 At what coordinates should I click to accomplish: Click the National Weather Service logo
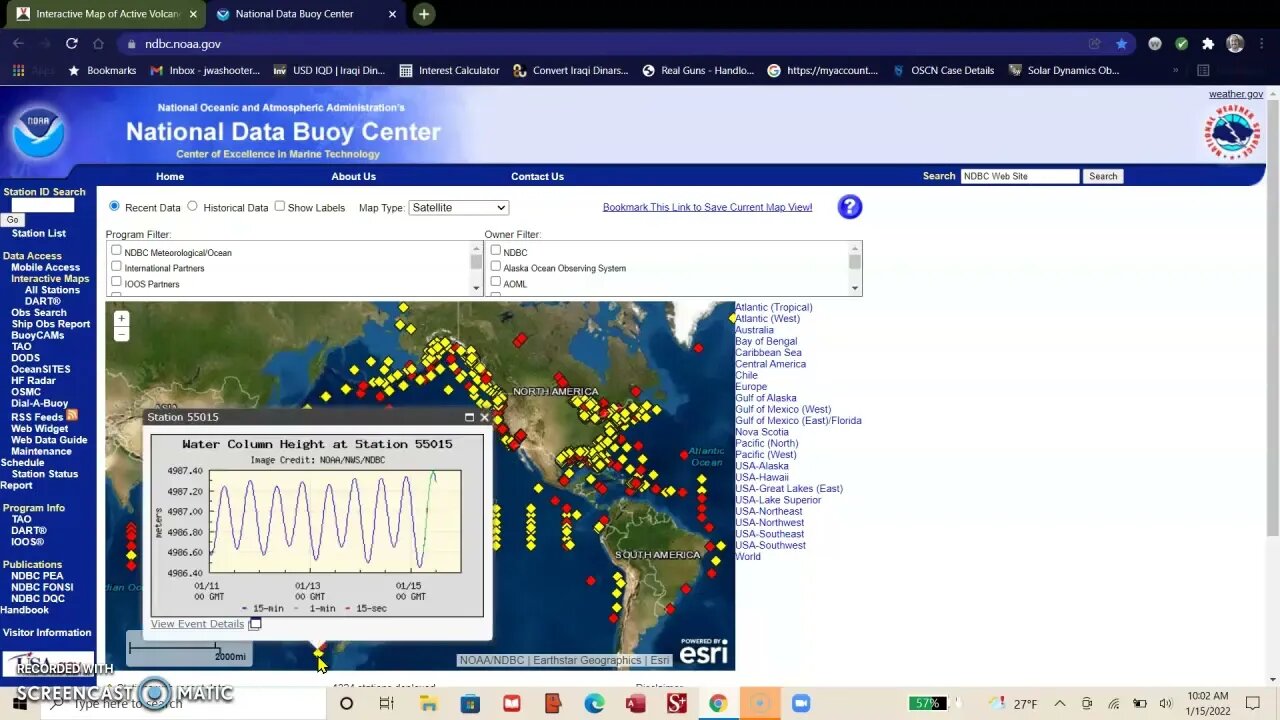pyautogui.click(x=1232, y=131)
